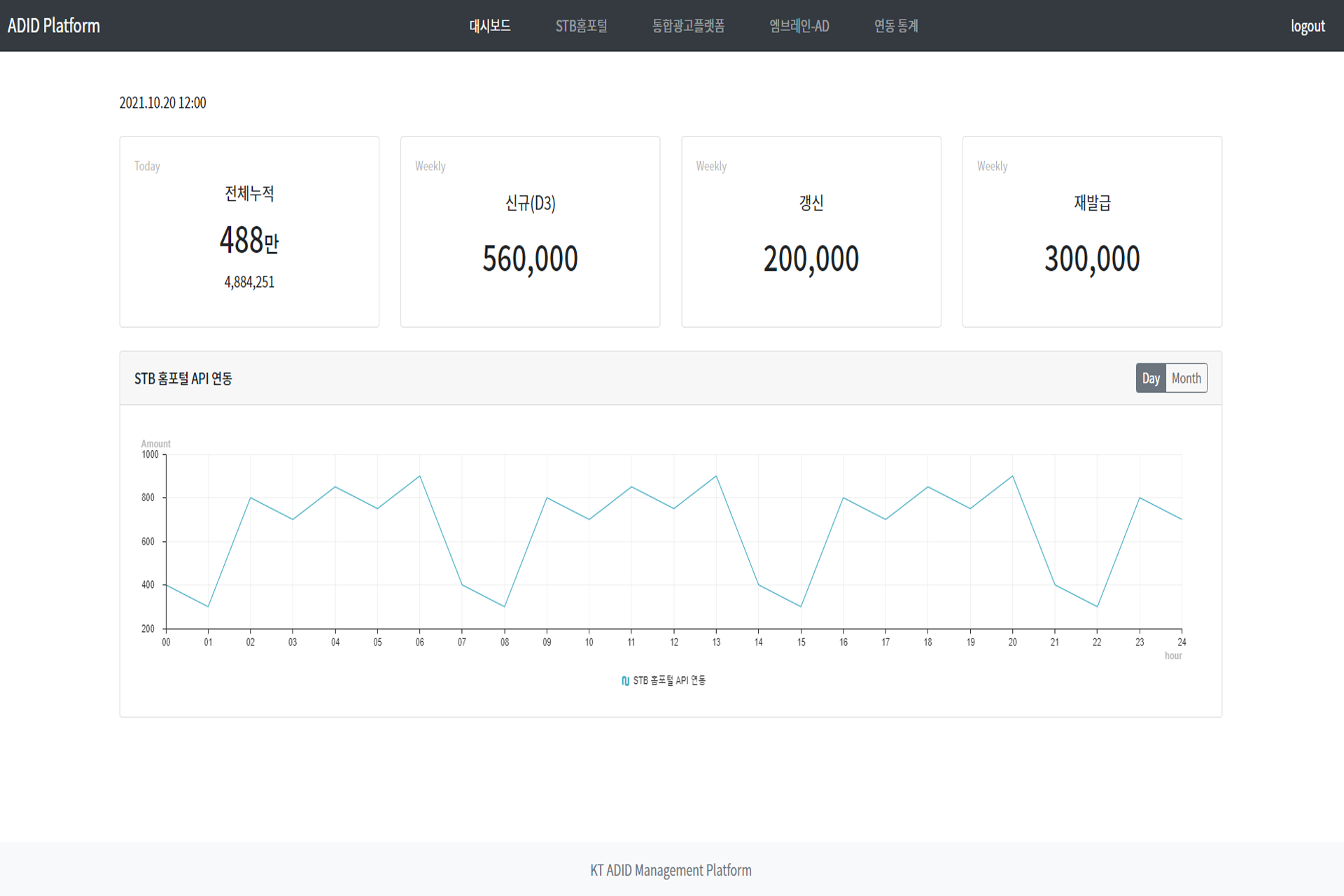
Task: Click the Weekly label above 재발급
Action: pos(992,166)
